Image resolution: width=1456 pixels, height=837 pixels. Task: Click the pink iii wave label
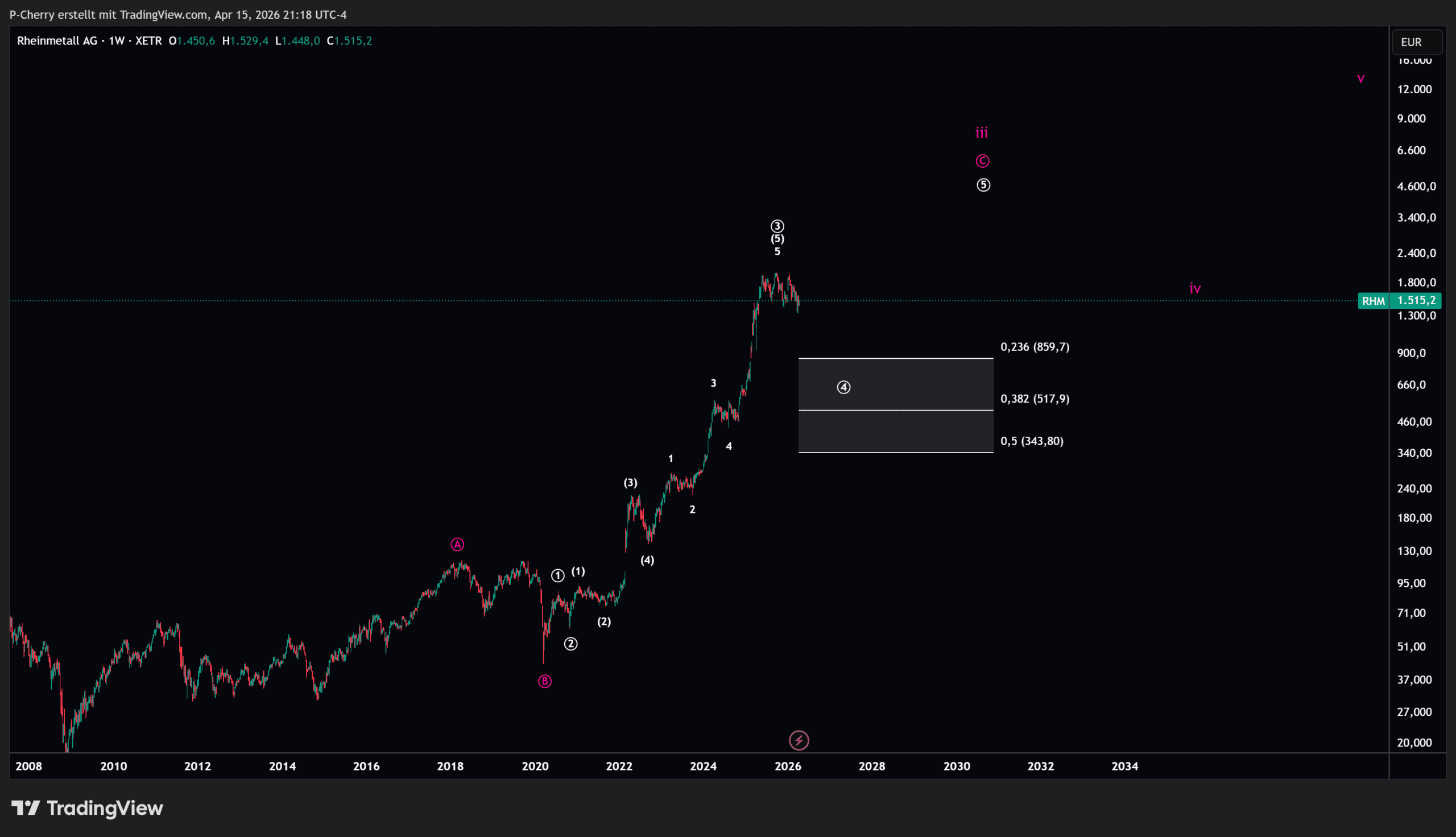(981, 134)
